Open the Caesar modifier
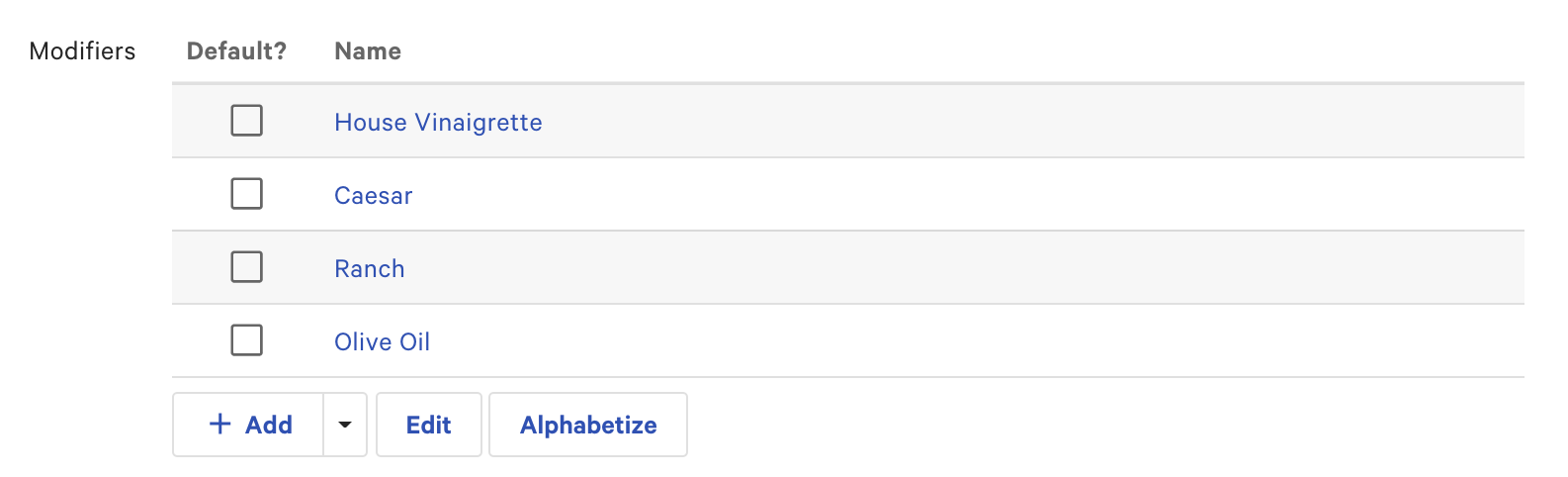 pyautogui.click(x=373, y=196)
